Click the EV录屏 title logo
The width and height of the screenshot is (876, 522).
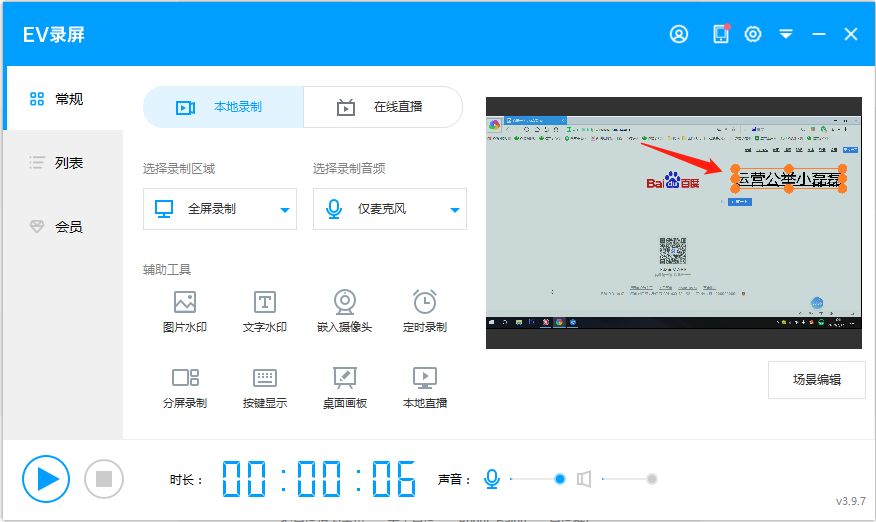[x=54, y=35]
